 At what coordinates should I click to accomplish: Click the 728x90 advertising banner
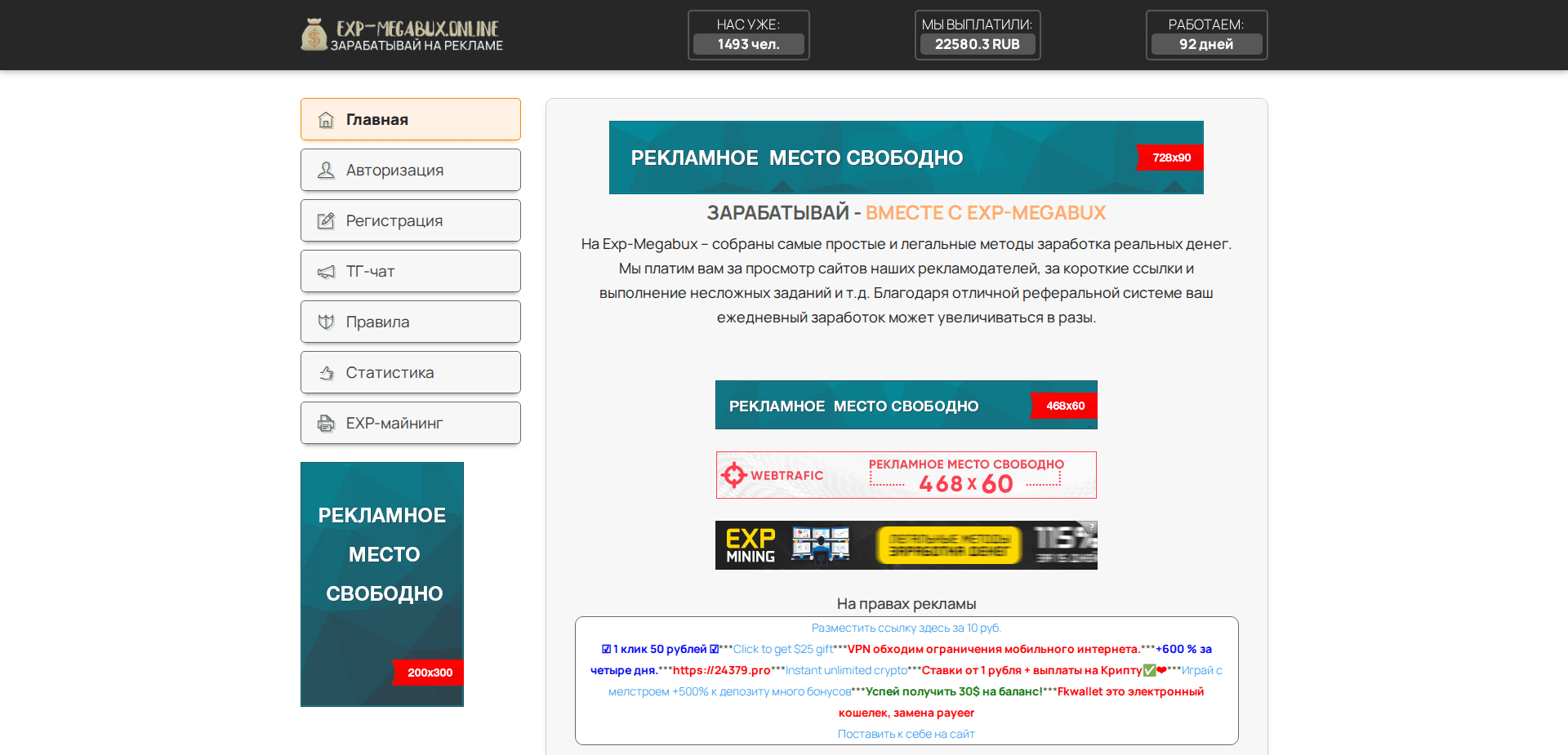point(906,158)
